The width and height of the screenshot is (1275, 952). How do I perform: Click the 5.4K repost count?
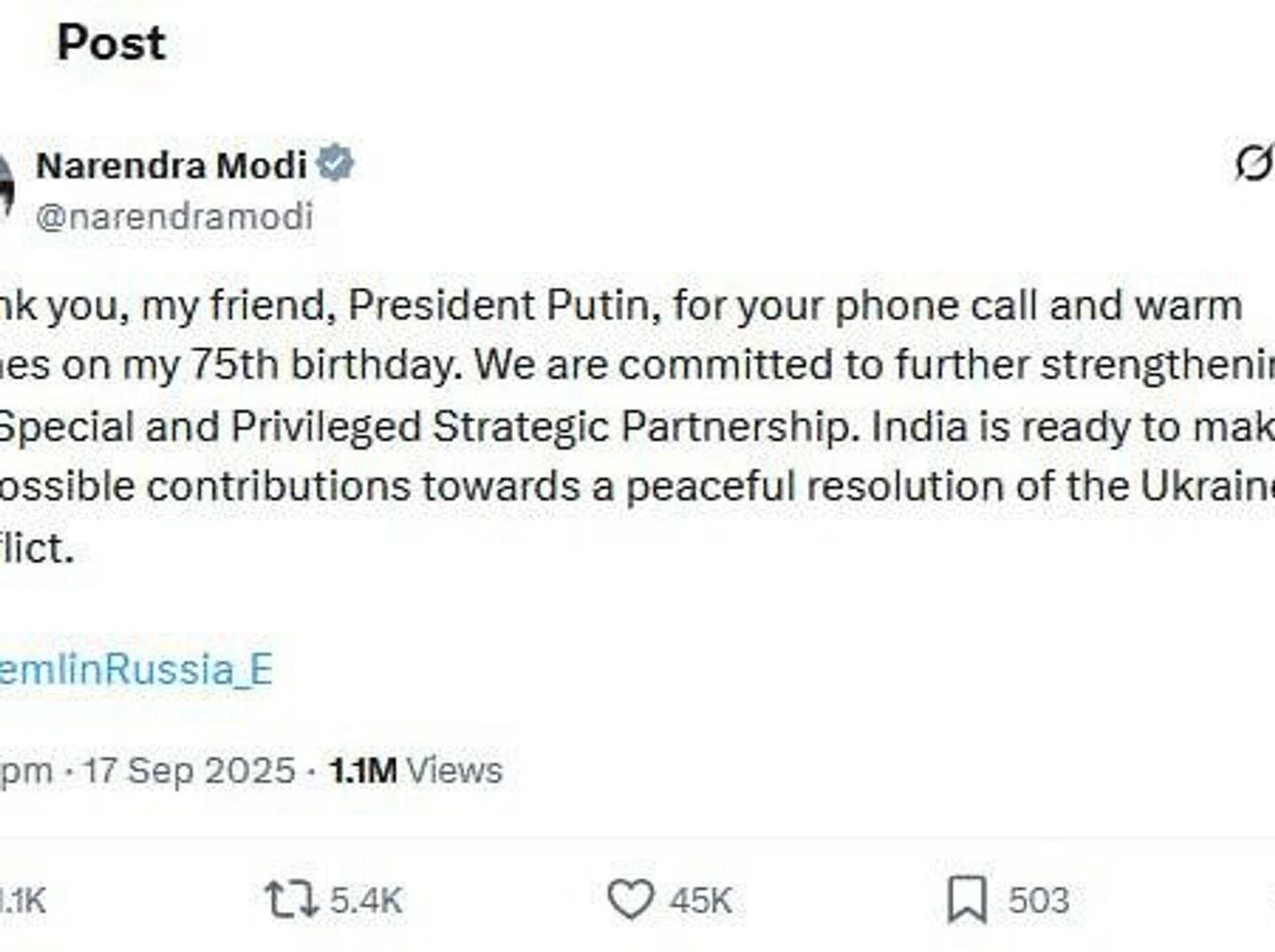tap(367, 901)
